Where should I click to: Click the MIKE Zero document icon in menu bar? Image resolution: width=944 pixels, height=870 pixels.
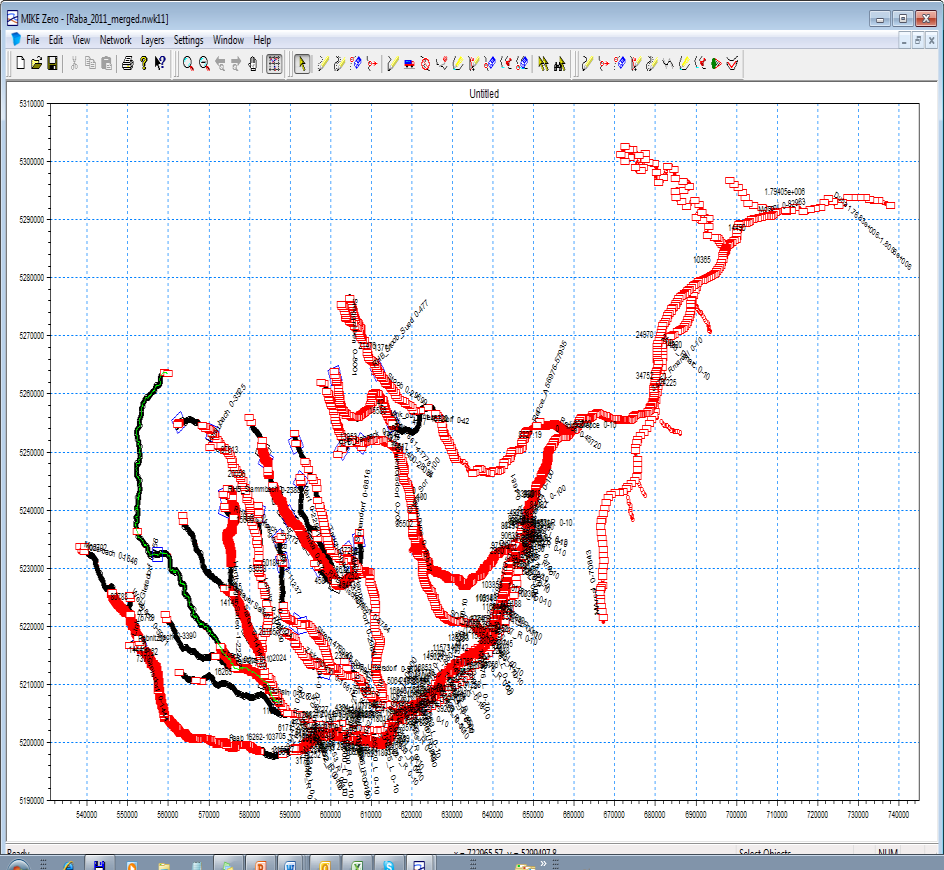coord(16,40)
